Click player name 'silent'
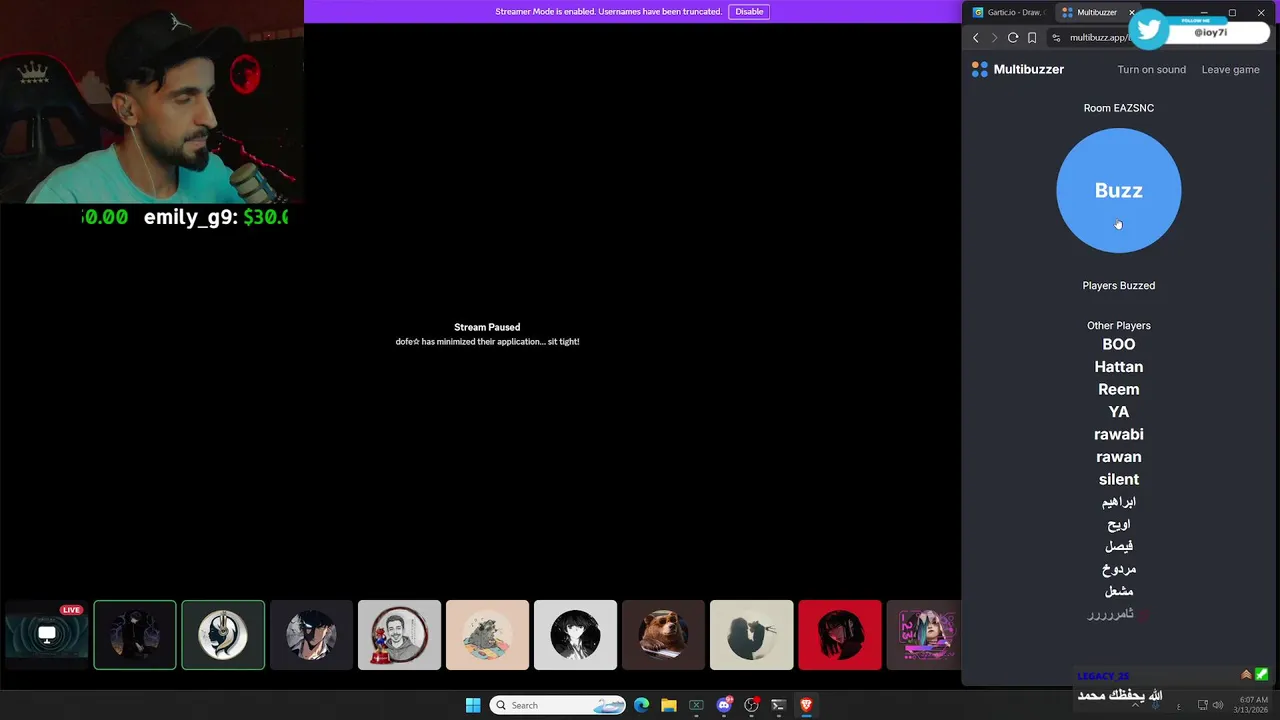 coord(1118,479)
